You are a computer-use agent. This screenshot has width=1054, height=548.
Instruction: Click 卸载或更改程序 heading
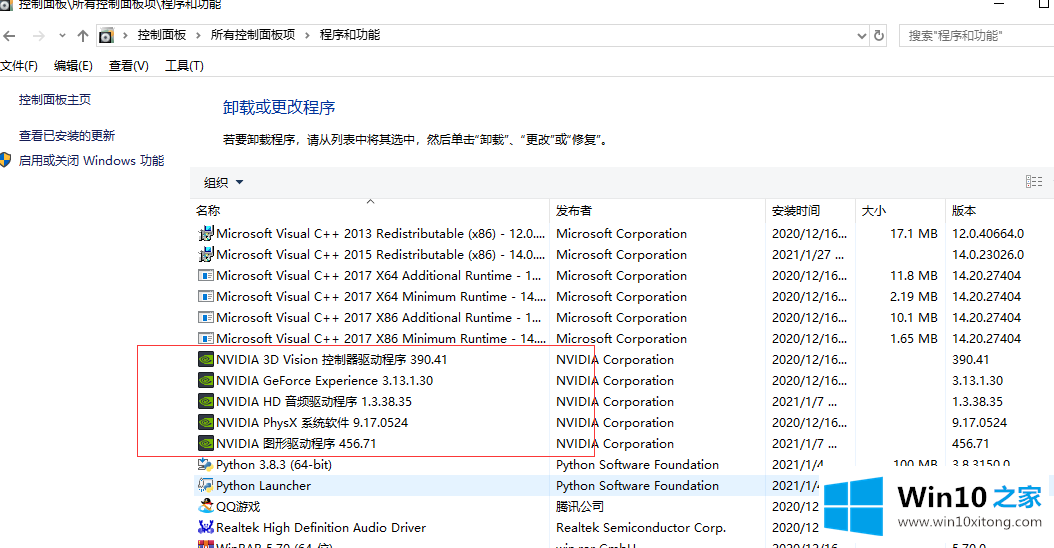[x=279, y=108]
